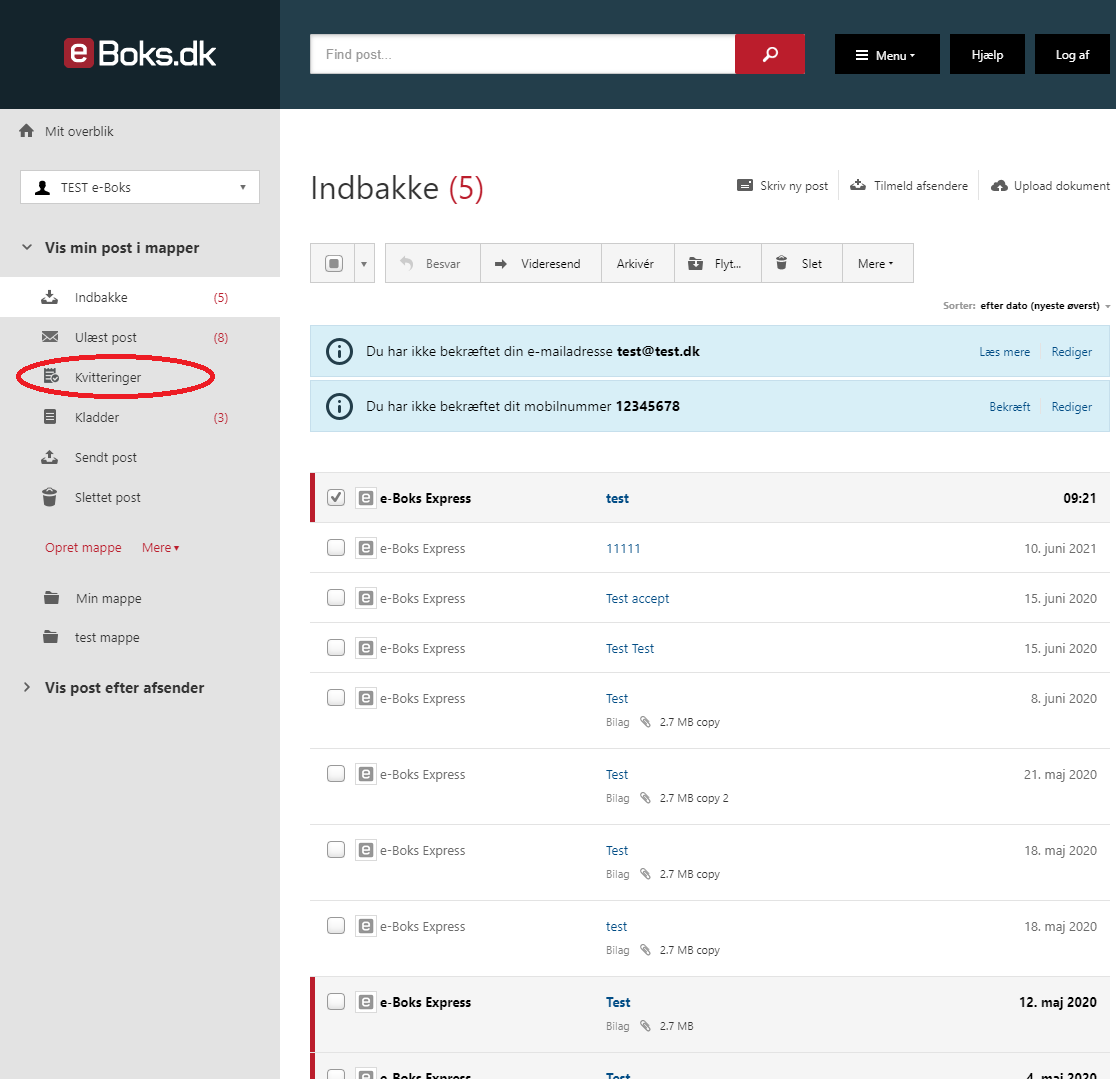Uncheck the selected e-Boks Express test message
This screenshot has height=1079, width=1116.
(x=335, y=497)
